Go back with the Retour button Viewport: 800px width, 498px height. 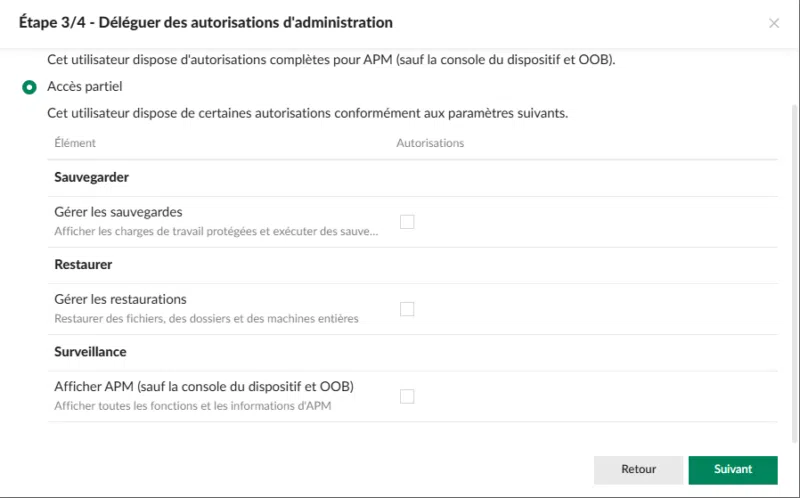638,469
